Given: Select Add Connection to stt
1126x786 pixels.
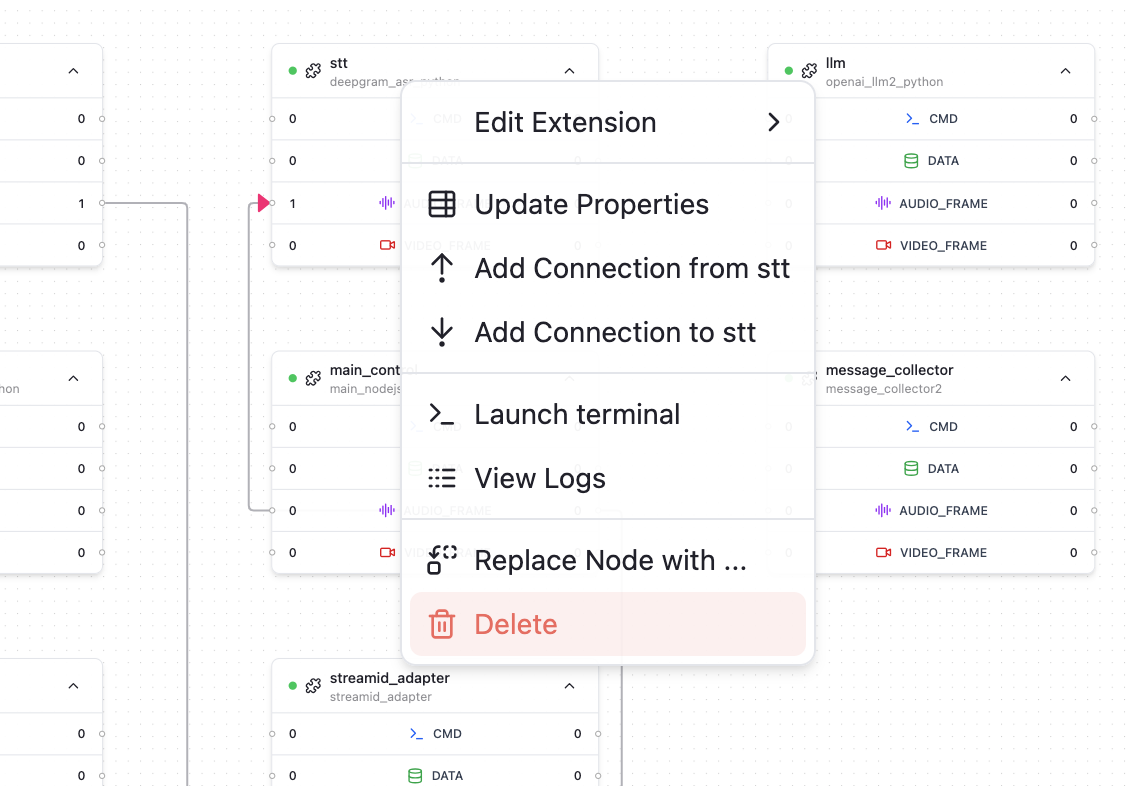Looking at the screenshot, I should (614, 333).
